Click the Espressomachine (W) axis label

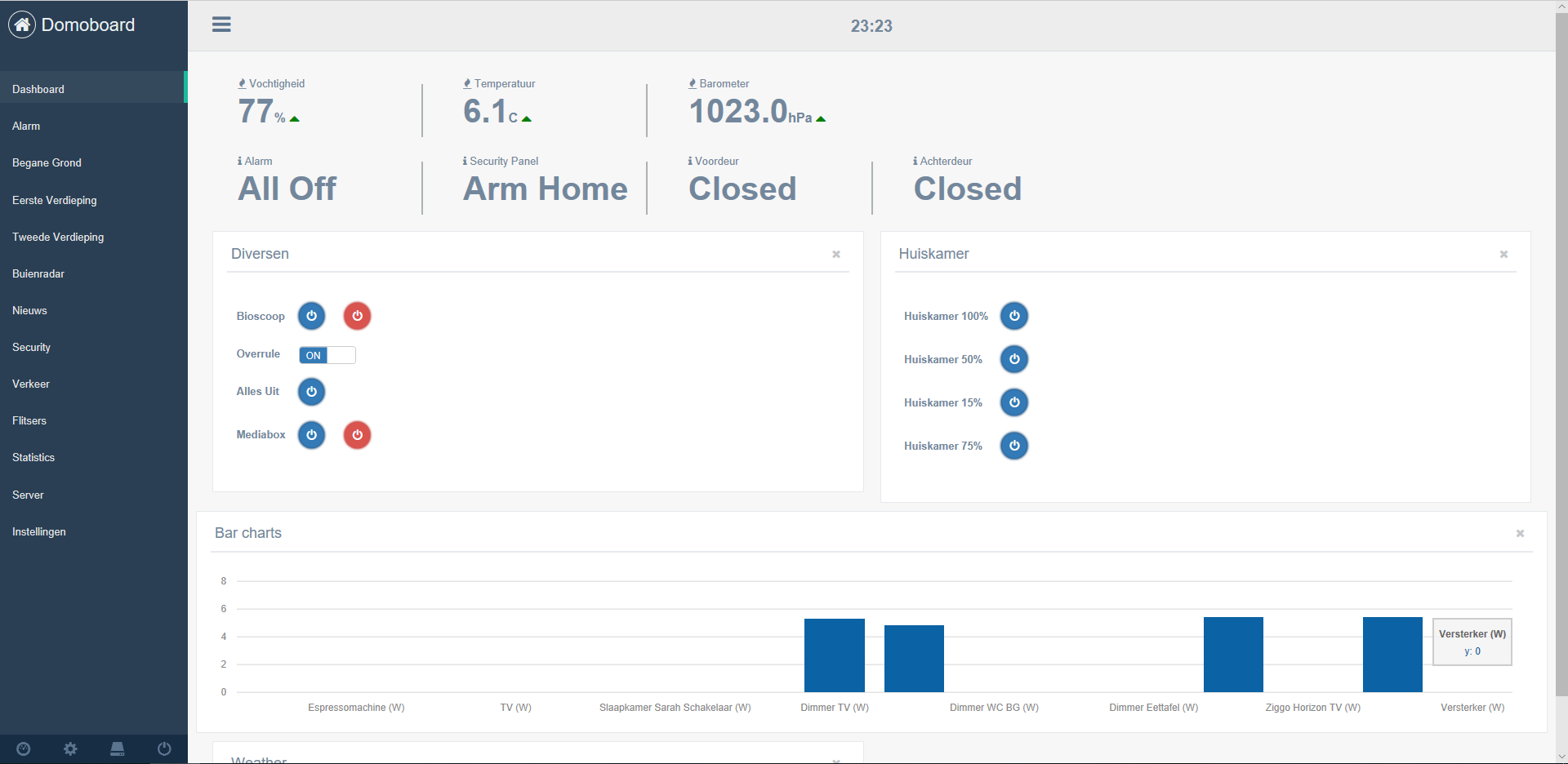click(356, 708)
